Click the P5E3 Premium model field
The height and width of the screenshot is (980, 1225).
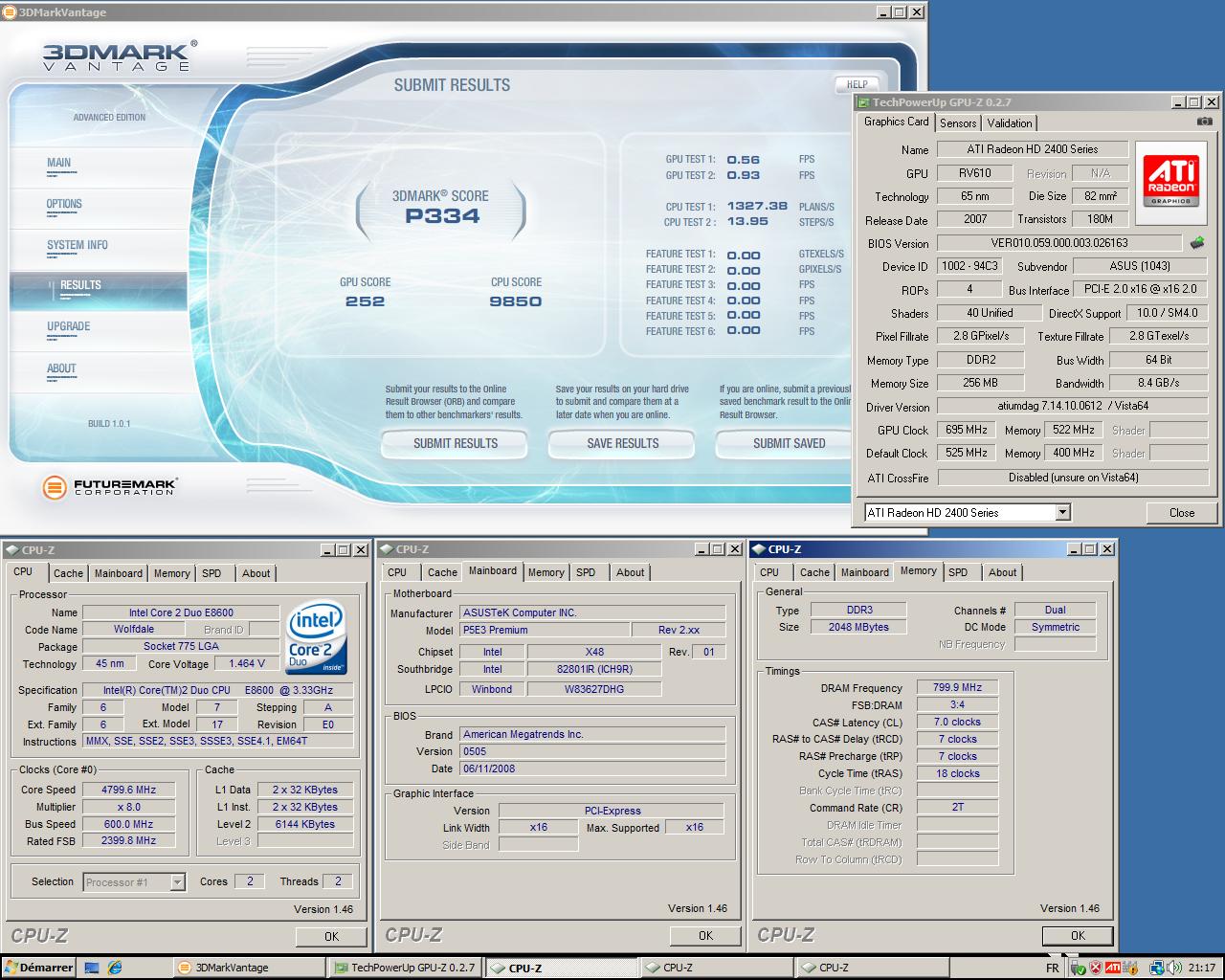tap(545, 630)
